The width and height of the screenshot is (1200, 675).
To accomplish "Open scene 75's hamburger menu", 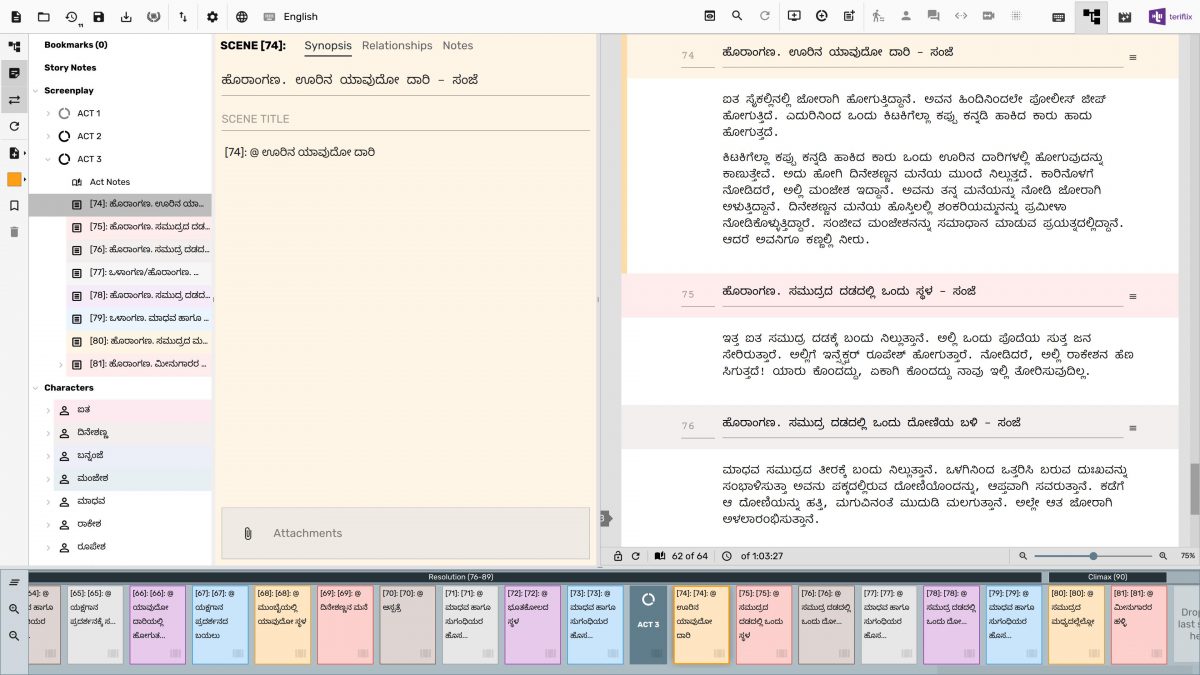I will coord(1132,295).
